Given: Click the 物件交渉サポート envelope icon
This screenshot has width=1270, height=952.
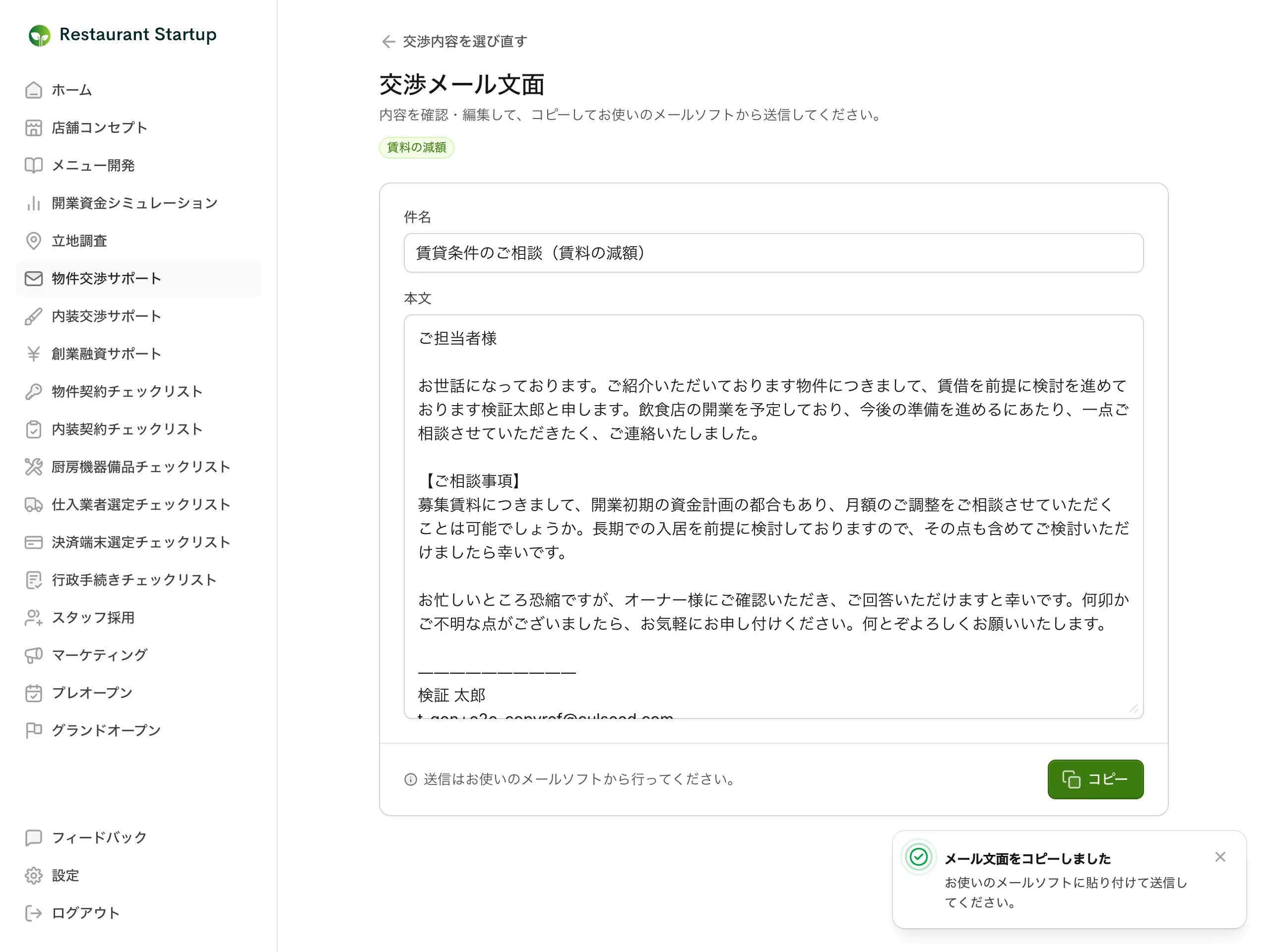Looking at the screenshot, I should click(x=34, y=278).
